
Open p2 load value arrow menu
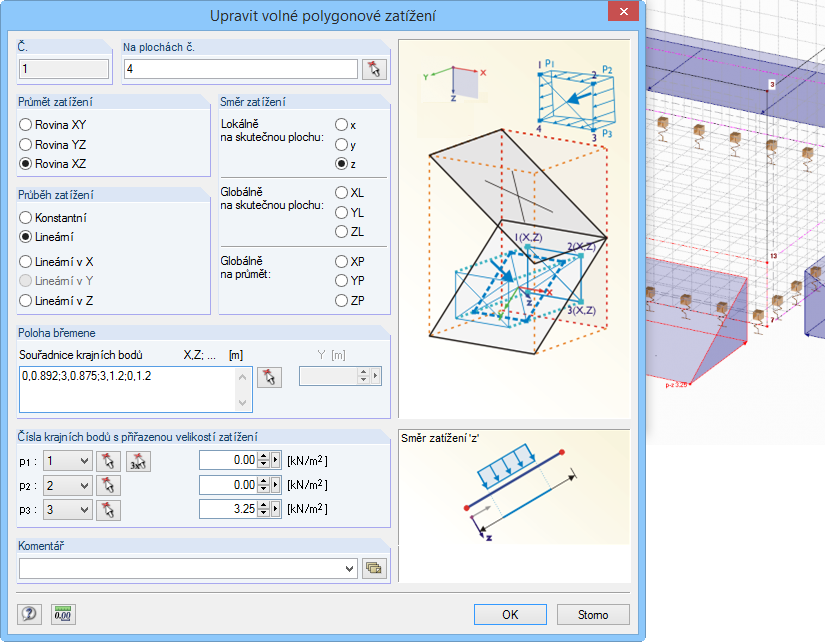[x=276, y=485]
